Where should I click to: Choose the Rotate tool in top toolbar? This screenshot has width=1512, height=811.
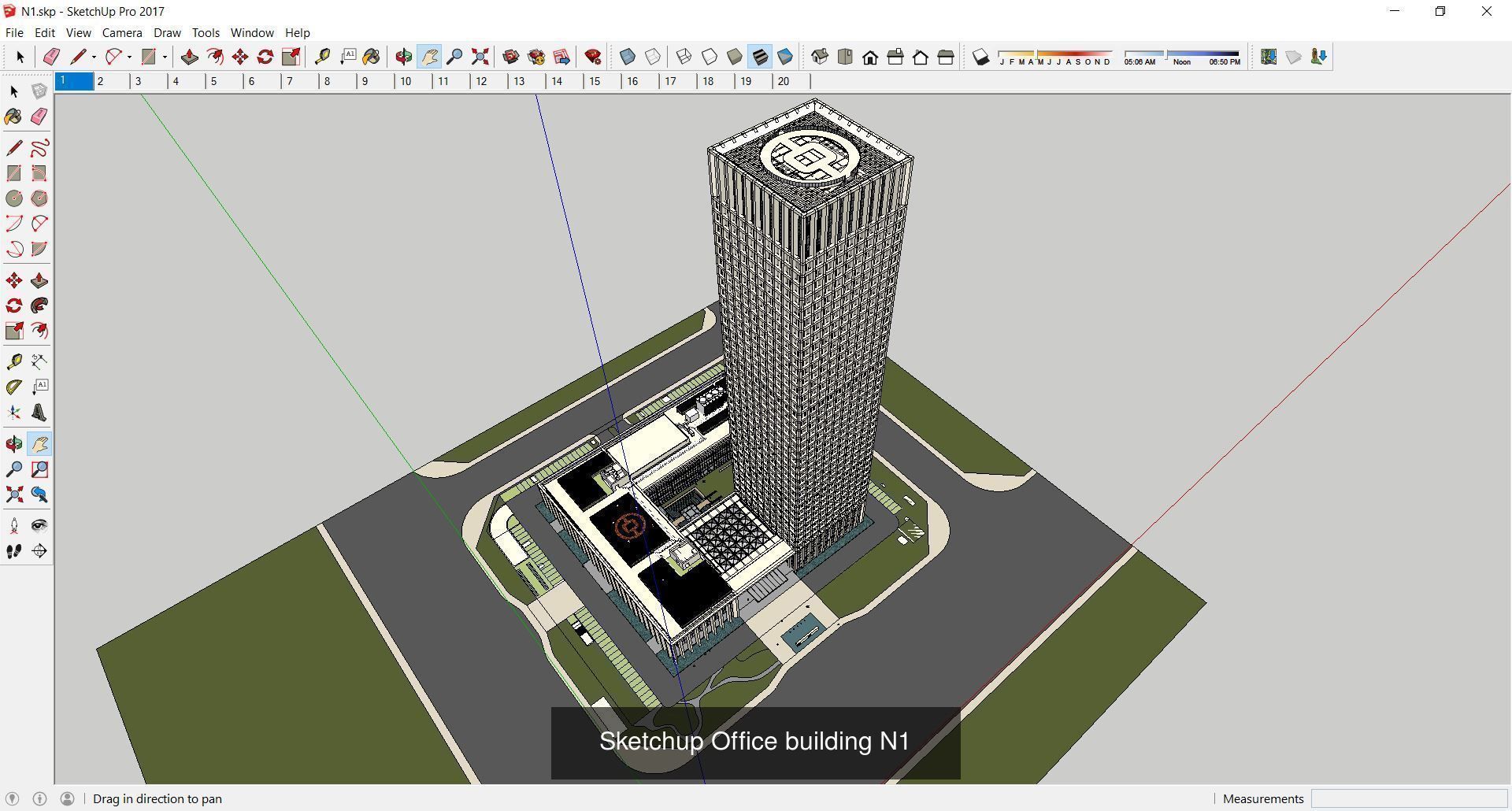tap(265, 57)
